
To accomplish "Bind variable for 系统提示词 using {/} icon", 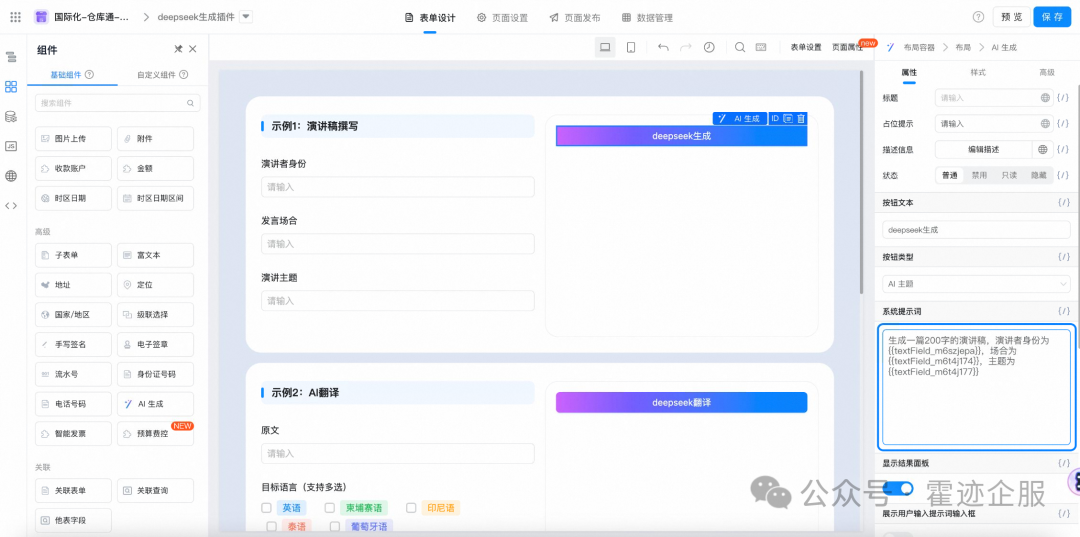I will click(x=1063, y=311).
